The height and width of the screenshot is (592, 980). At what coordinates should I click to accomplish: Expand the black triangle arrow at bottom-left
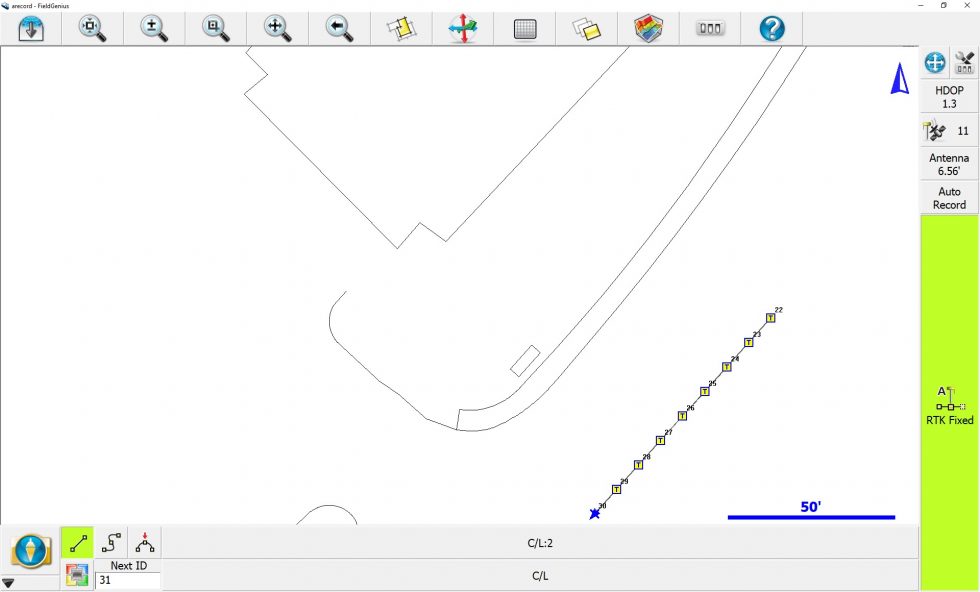pyautogui.click(x=8, y=583)
